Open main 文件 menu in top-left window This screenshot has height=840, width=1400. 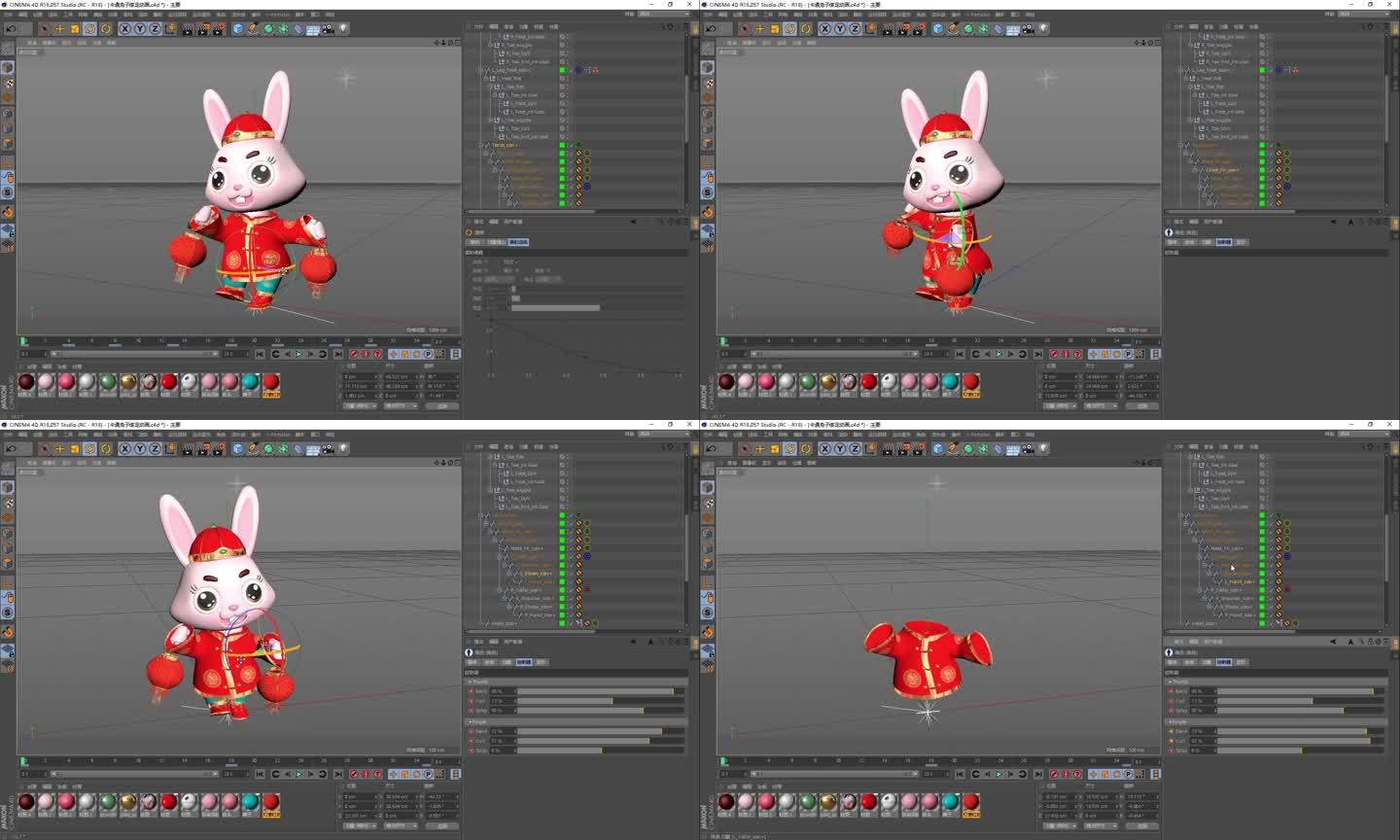tap(8, 15)
